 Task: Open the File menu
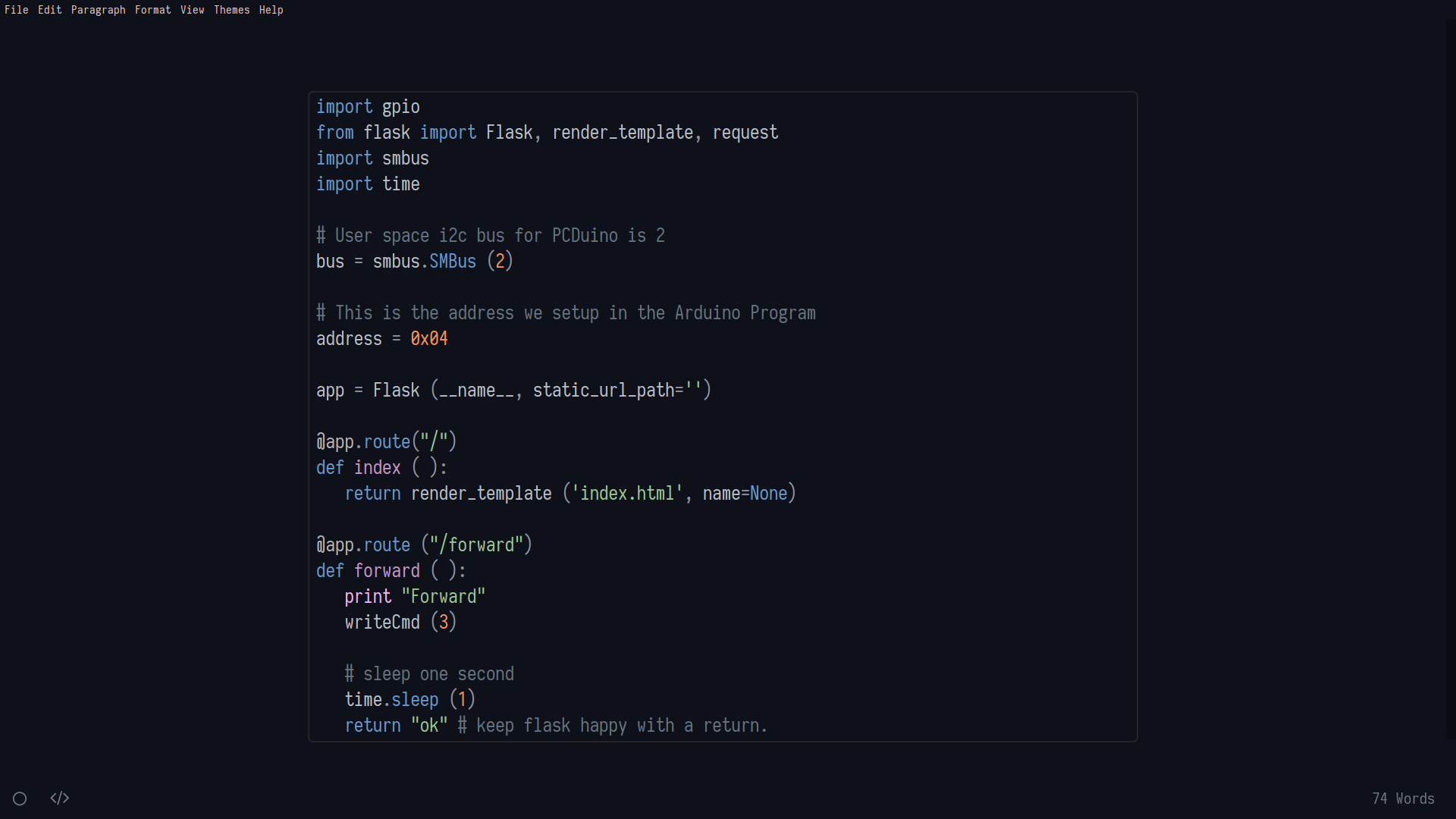click(x=16, y=10)
